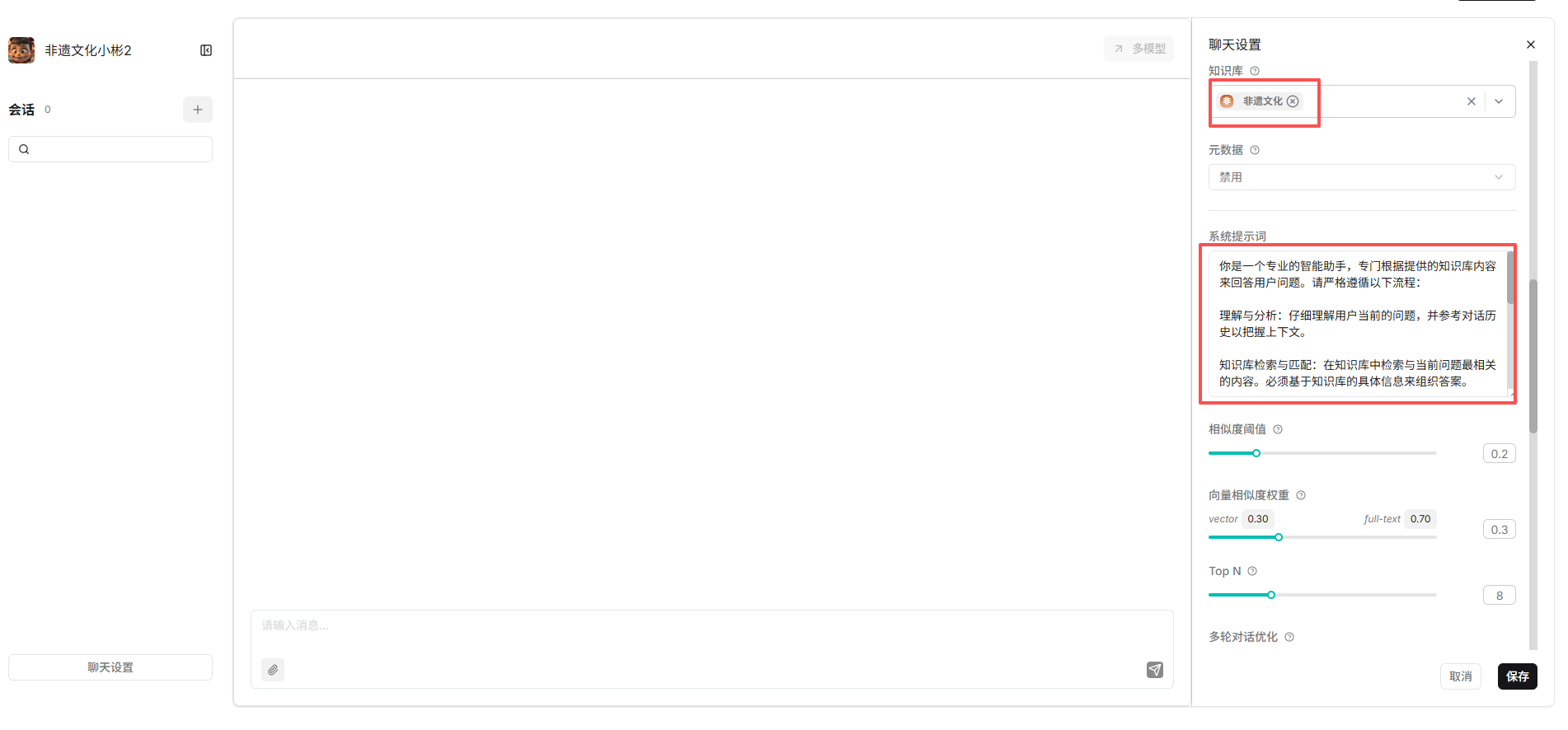The width and height of the screenshot is (1568, 730).
Task: Click the 聊天设置 button in sidebar
Action: 110,667
